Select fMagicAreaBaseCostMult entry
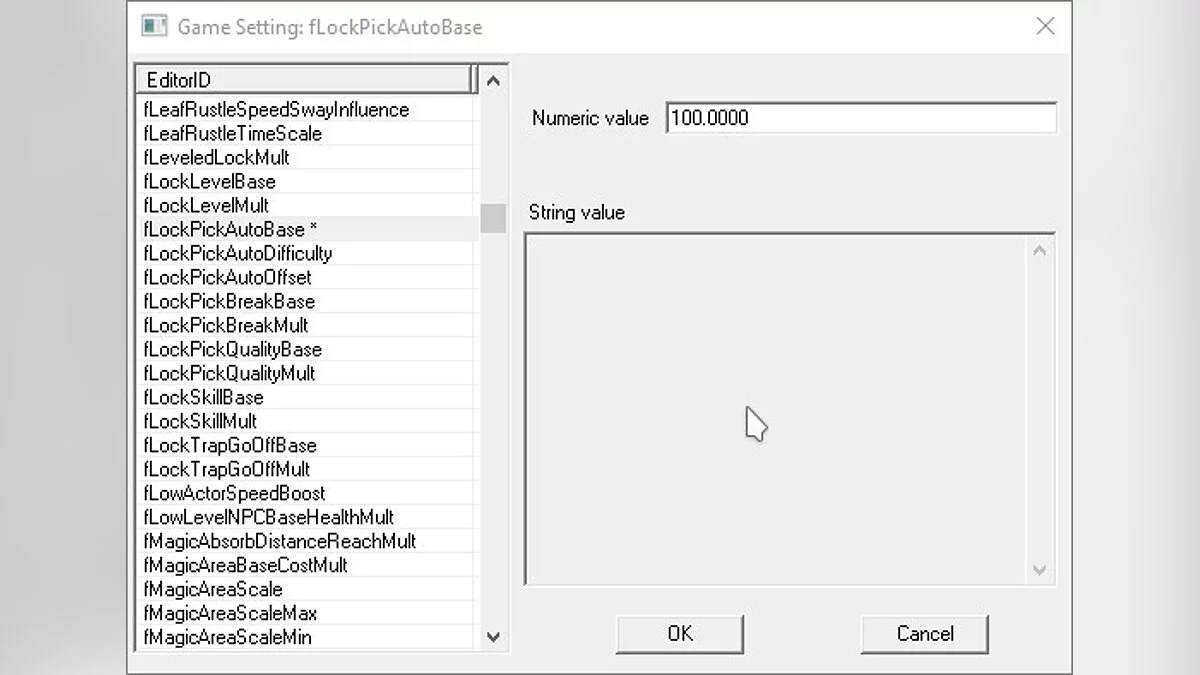The width and height of the screenshot is (1200, 675). (245, 565)
